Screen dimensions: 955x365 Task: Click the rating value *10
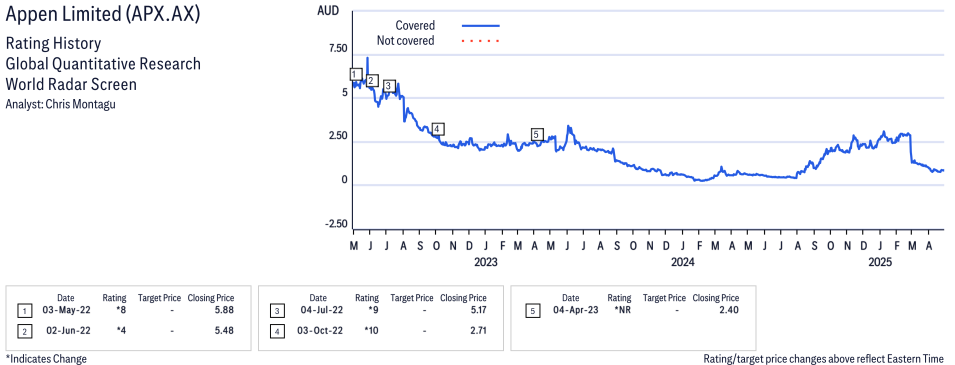tap(371, 330)
